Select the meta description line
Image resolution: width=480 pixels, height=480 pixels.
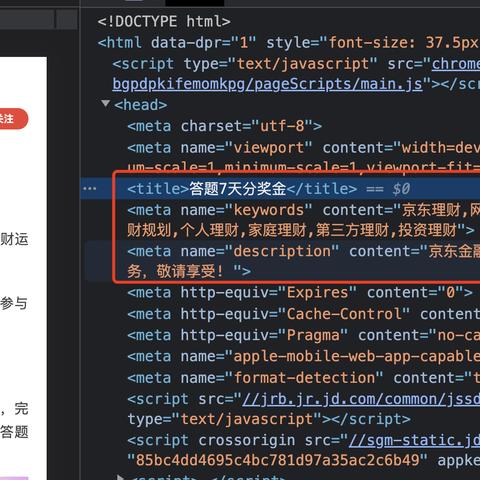tap(303, 251)
